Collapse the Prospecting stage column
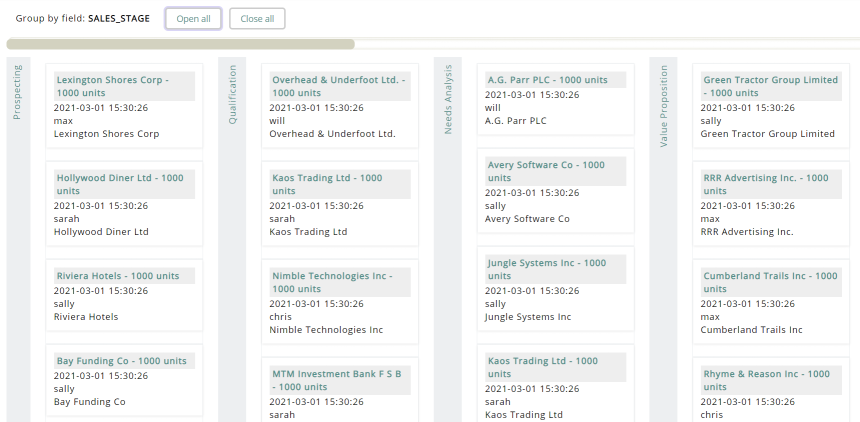Image resolution: width=860 pixels, height=422 pixels. click(17, 94)
